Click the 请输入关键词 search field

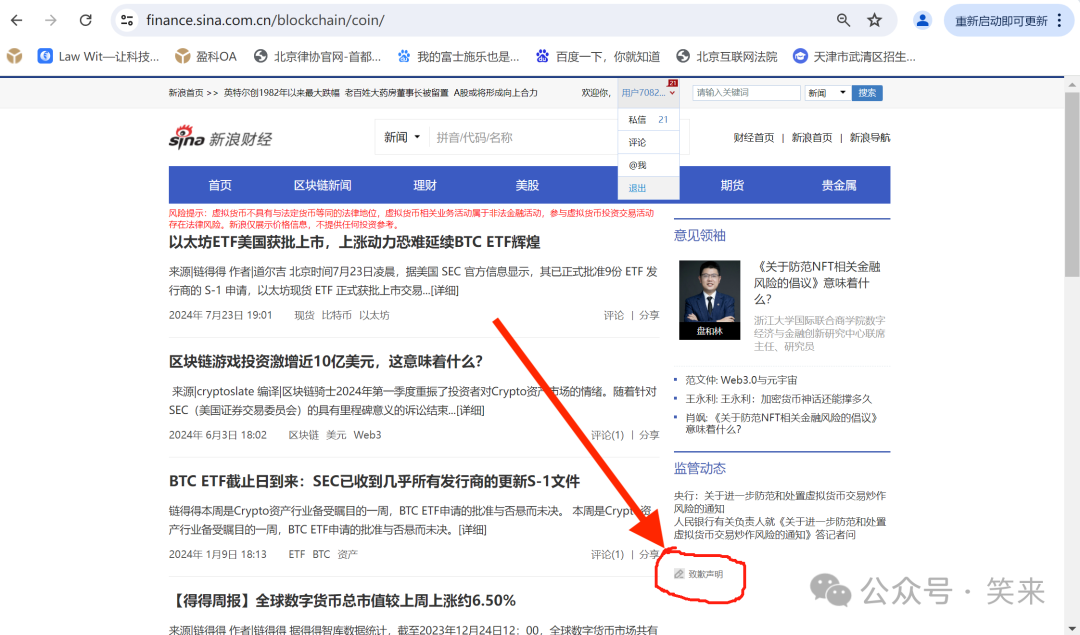747,93
